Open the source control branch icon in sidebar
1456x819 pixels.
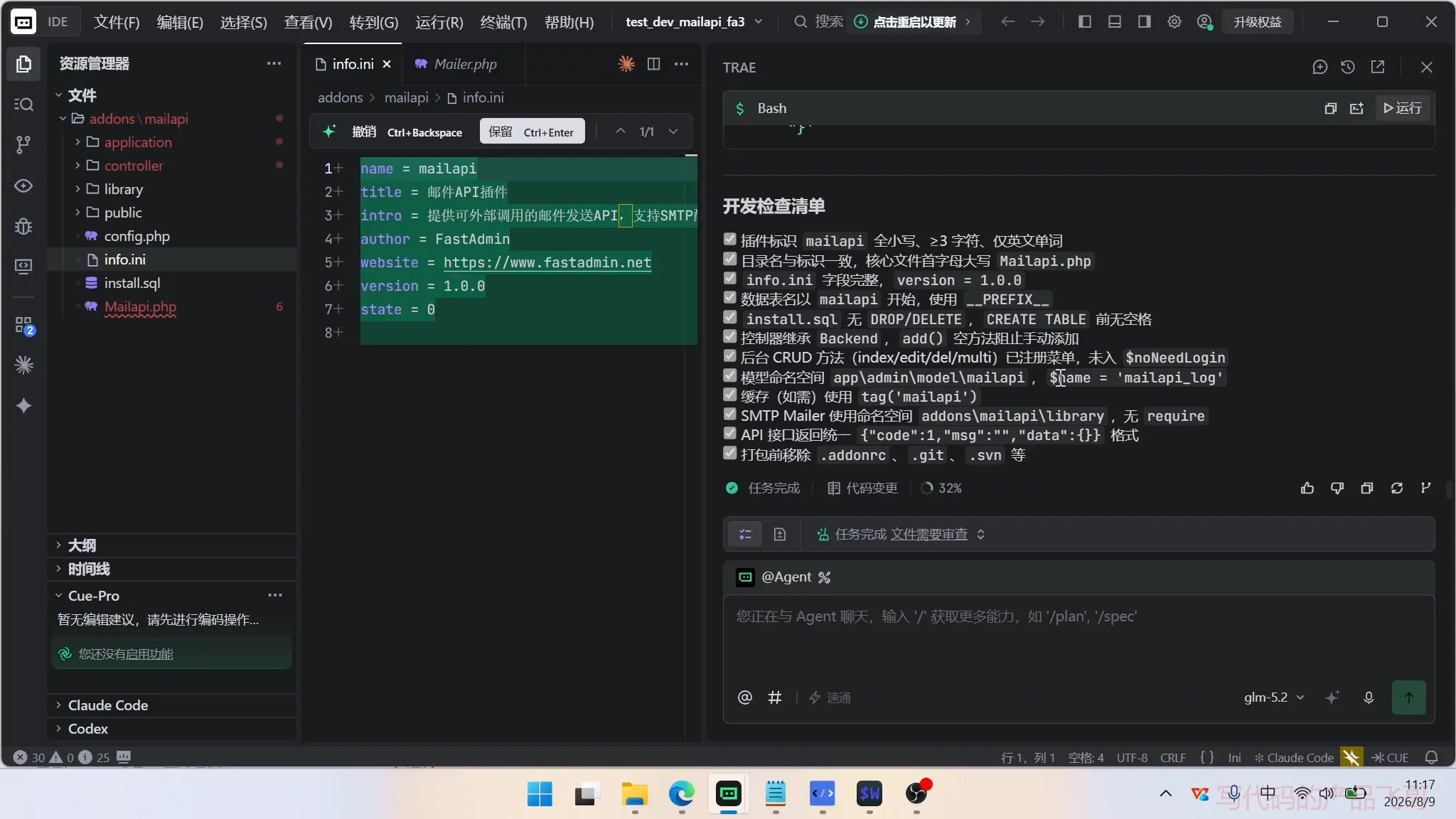(x=23, y=145)
